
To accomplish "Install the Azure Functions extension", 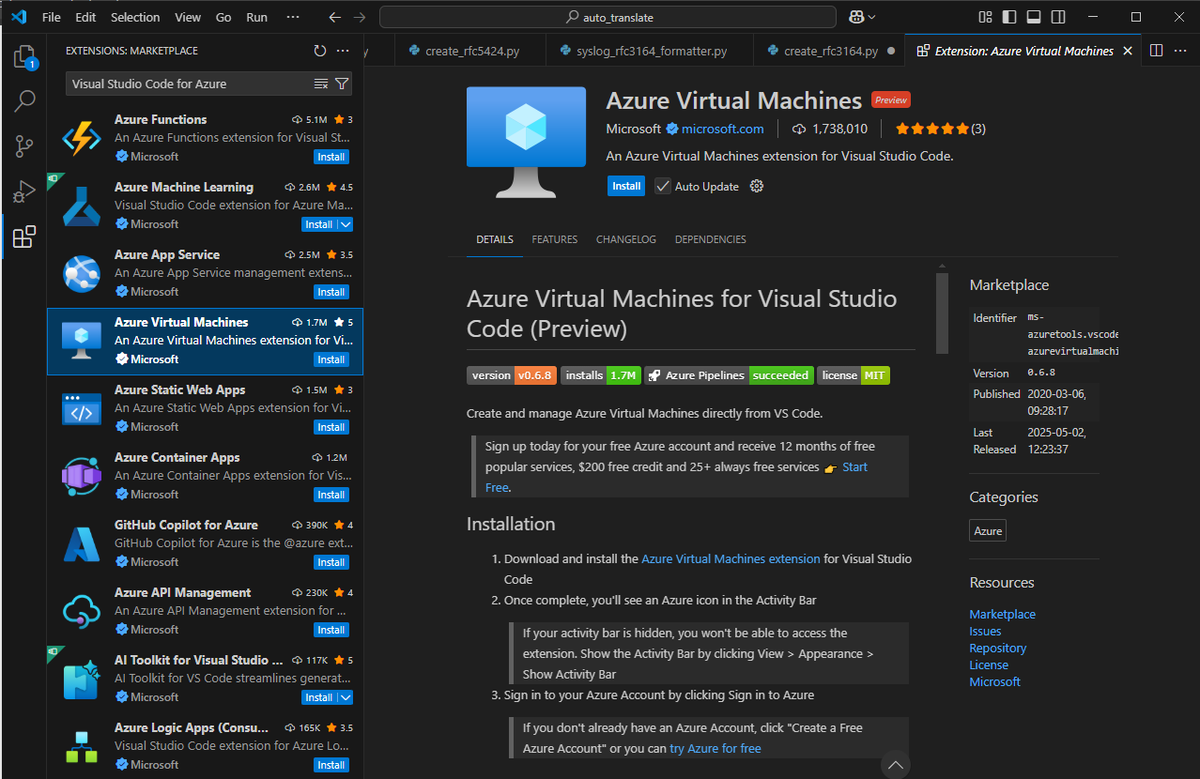I will pos(331,157).
